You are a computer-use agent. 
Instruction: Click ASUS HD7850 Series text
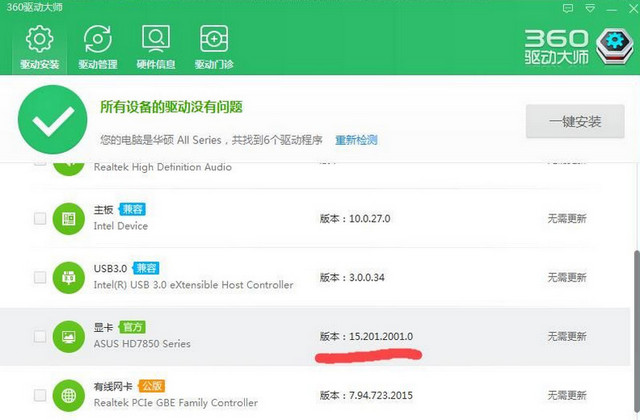click(x=142, y=344)
